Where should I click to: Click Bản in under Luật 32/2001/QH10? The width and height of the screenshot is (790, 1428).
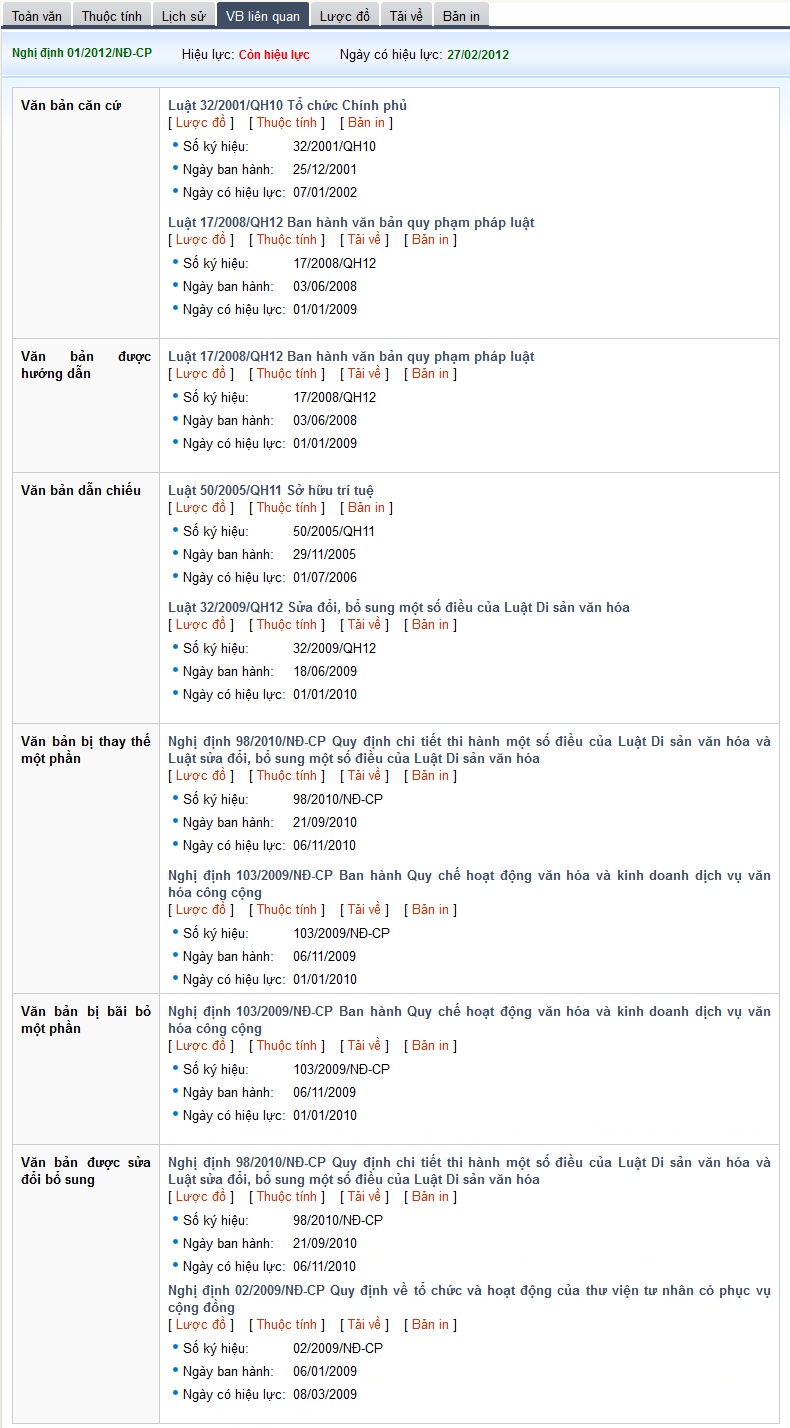366,122
